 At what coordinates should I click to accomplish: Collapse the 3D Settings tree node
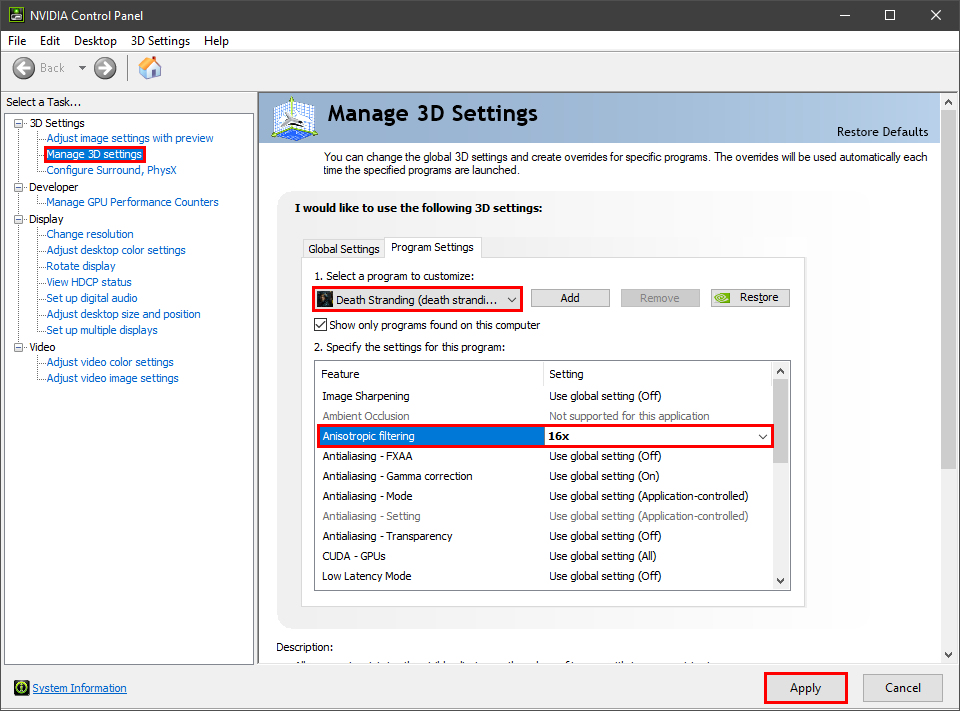19,123
